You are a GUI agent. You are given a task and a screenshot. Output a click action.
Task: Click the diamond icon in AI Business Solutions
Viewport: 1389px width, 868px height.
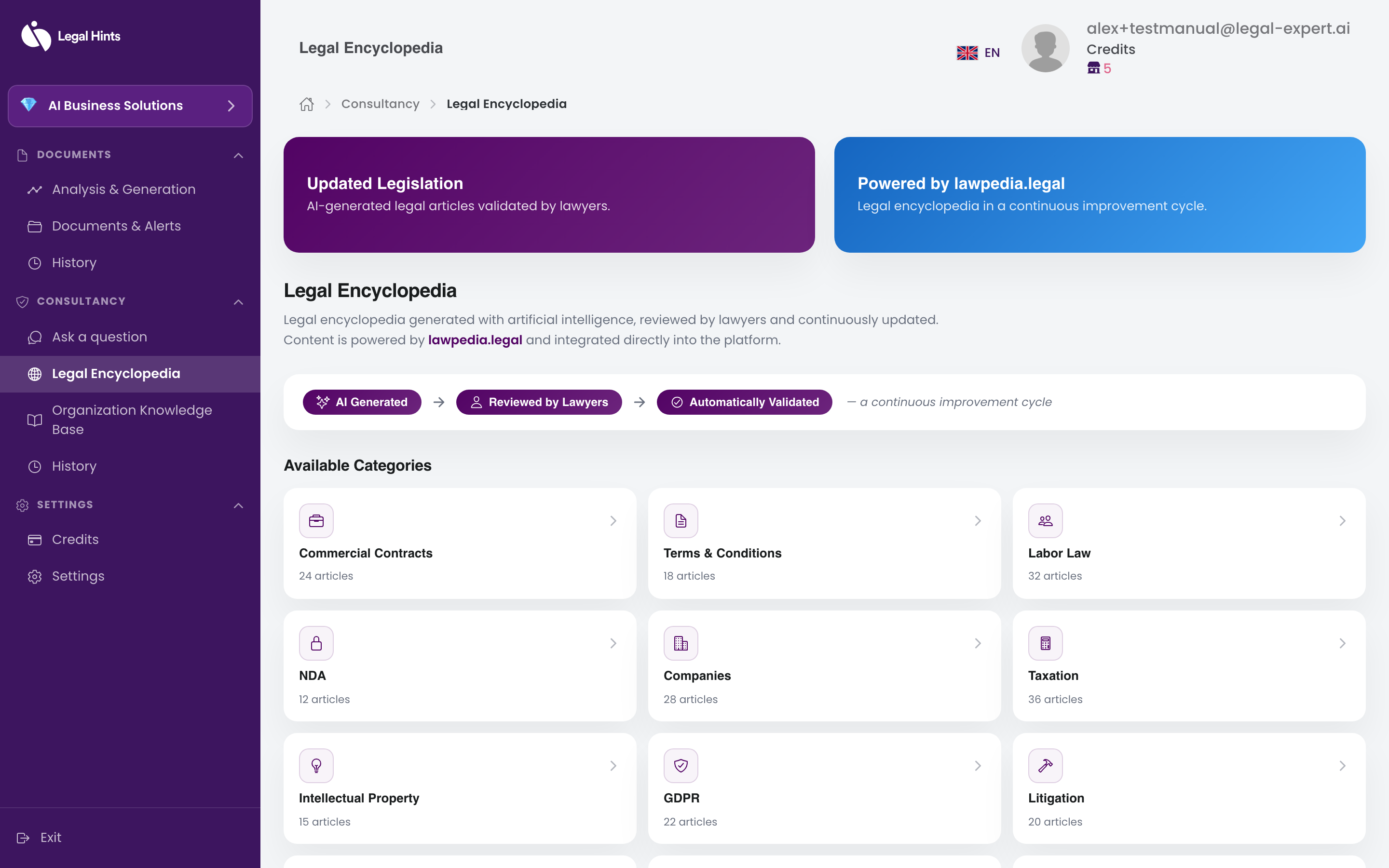tap(28, 105)
